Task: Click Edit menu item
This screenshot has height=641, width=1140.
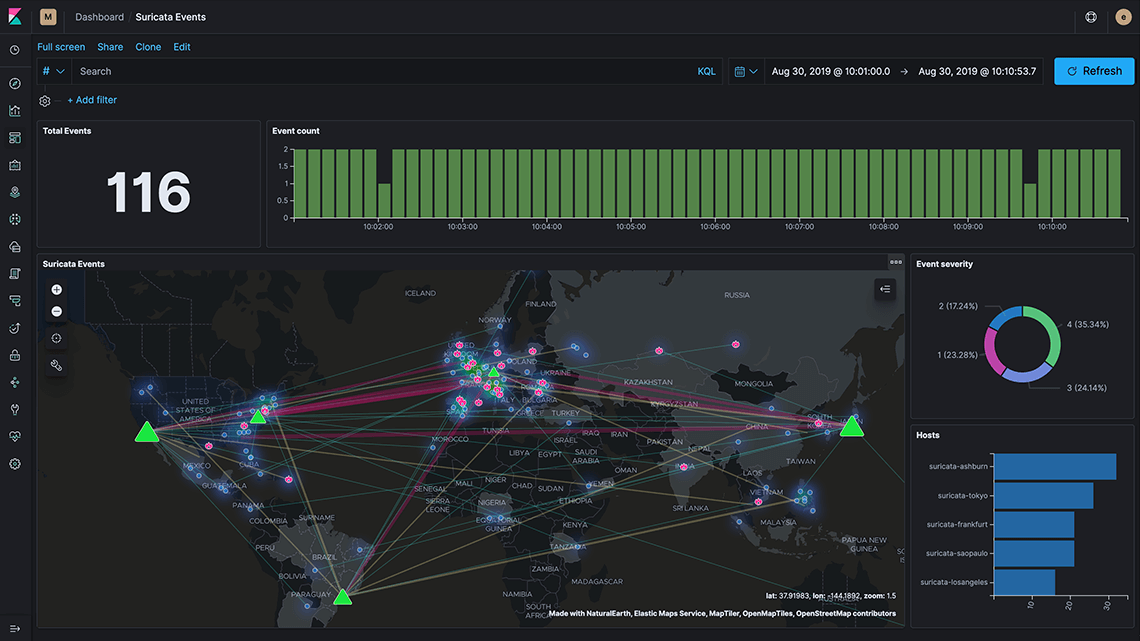Action: point(182,47)
